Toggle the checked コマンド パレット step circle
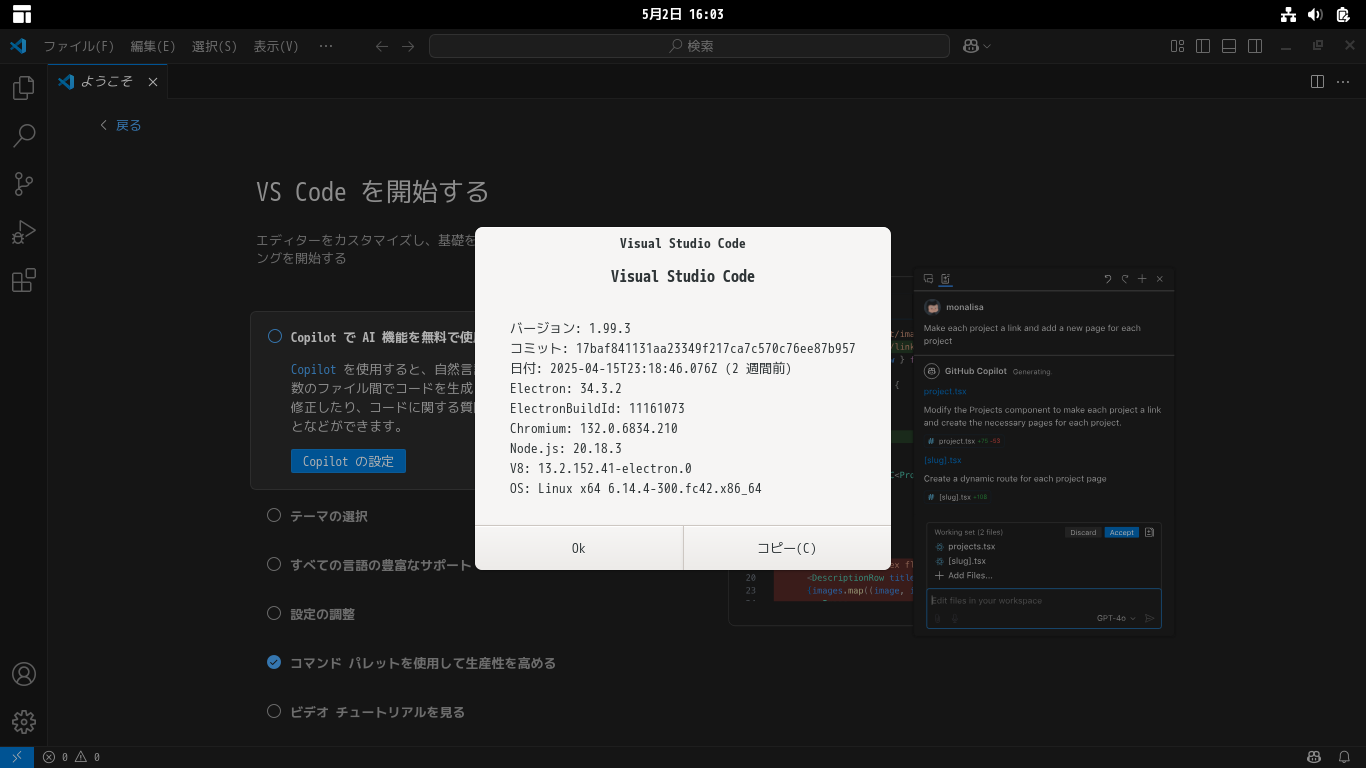This screenshot has width=1366, height=768. 274,662
